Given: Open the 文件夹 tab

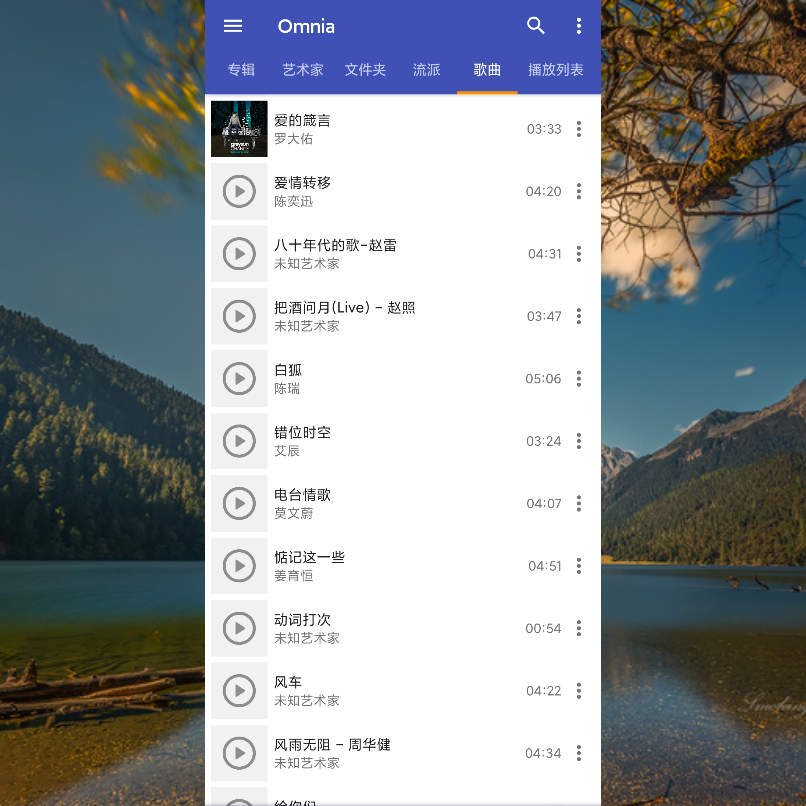Looking at the screenshot, I should click(365, 70).
